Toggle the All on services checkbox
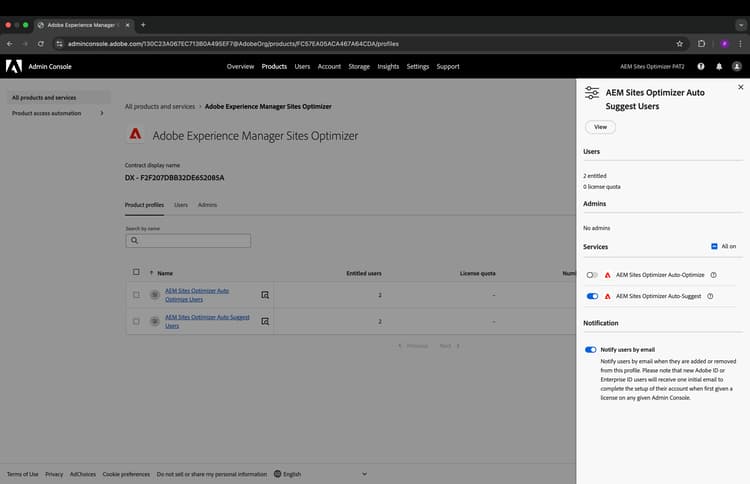750x484 pixels. pos(714,246)
